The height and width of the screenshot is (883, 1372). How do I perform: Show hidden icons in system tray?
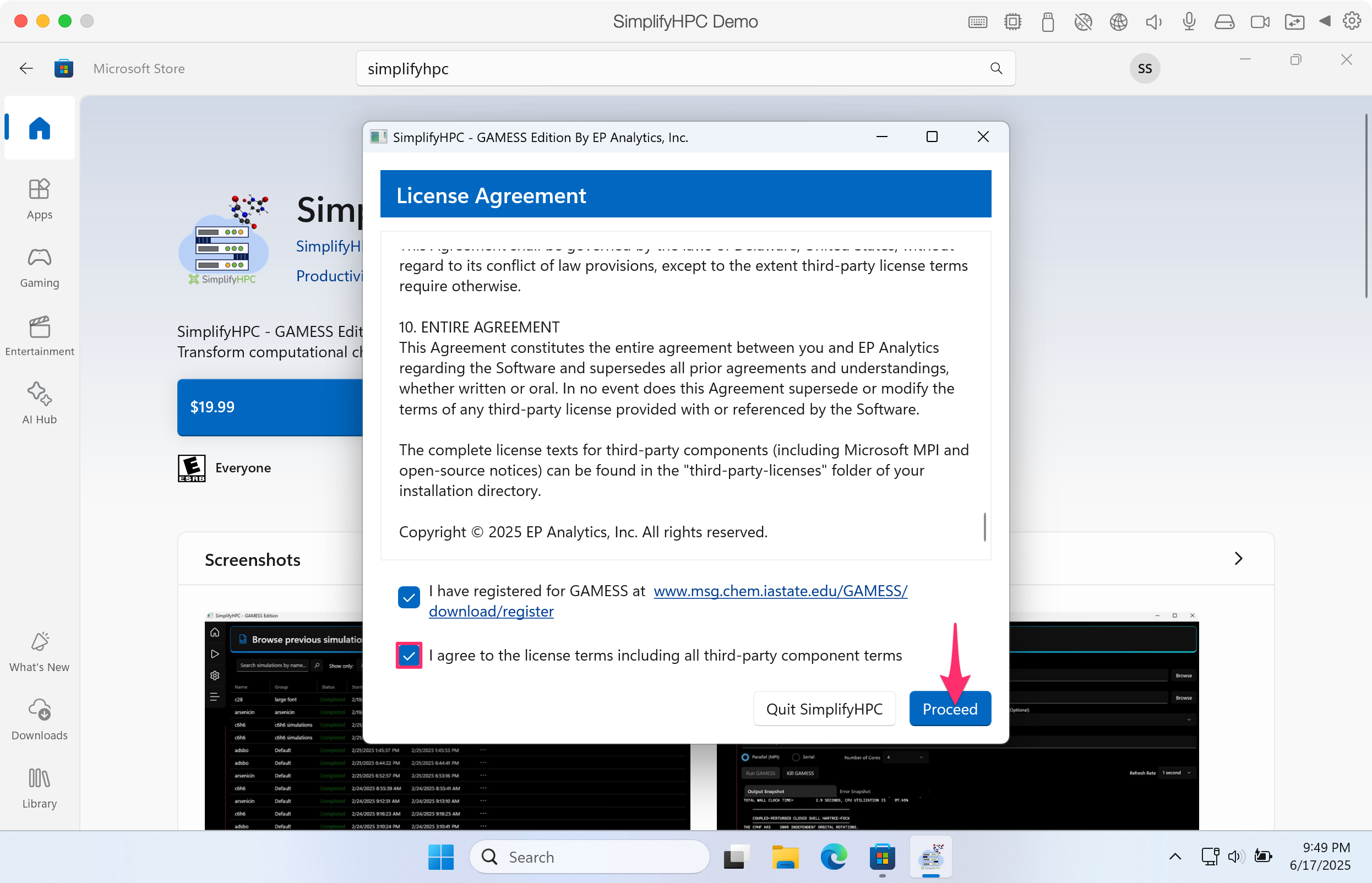[x=1175, y=857]
